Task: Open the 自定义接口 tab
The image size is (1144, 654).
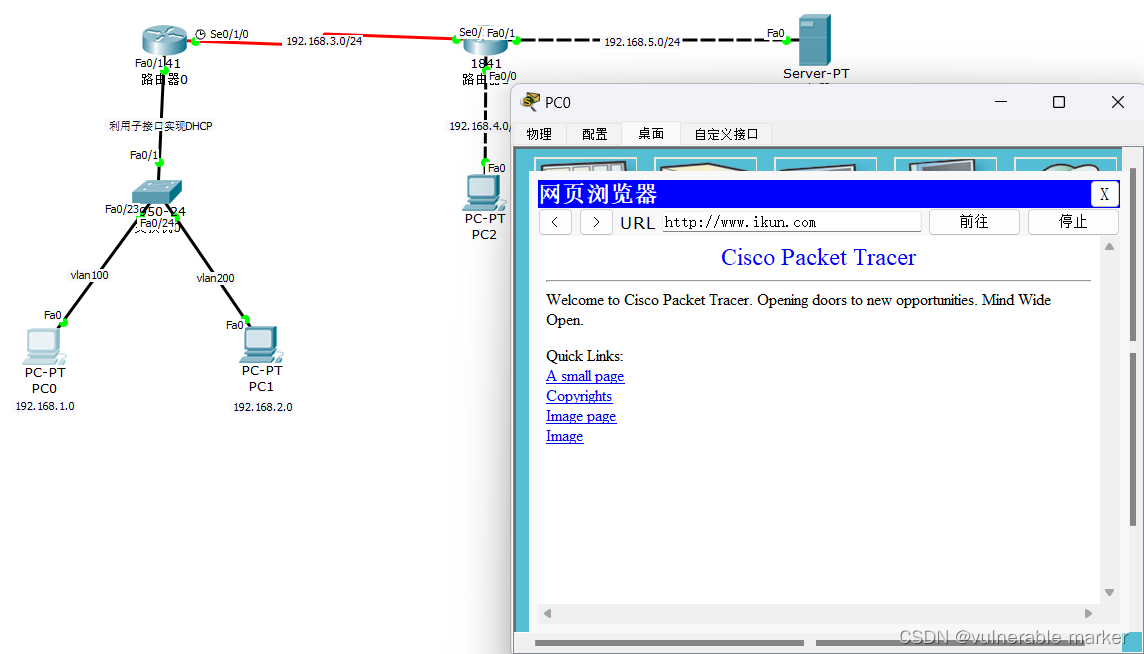Action: [x=726, y=134]
